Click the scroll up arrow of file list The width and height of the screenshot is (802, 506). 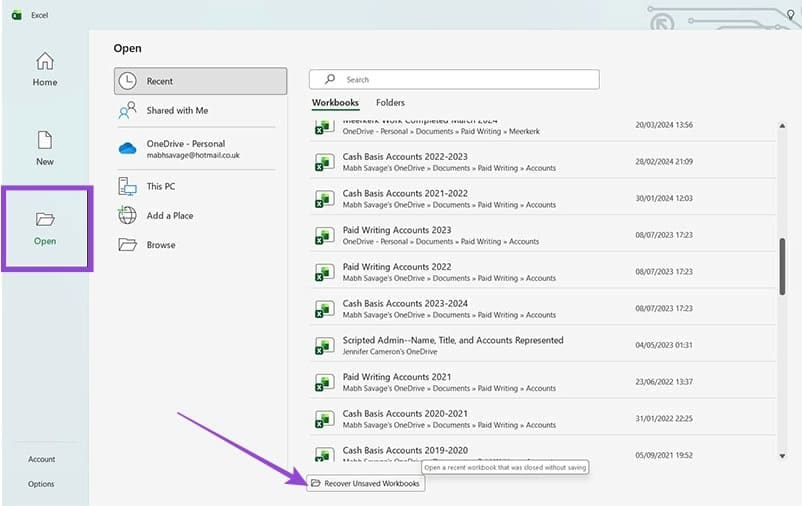click(782, 125)
